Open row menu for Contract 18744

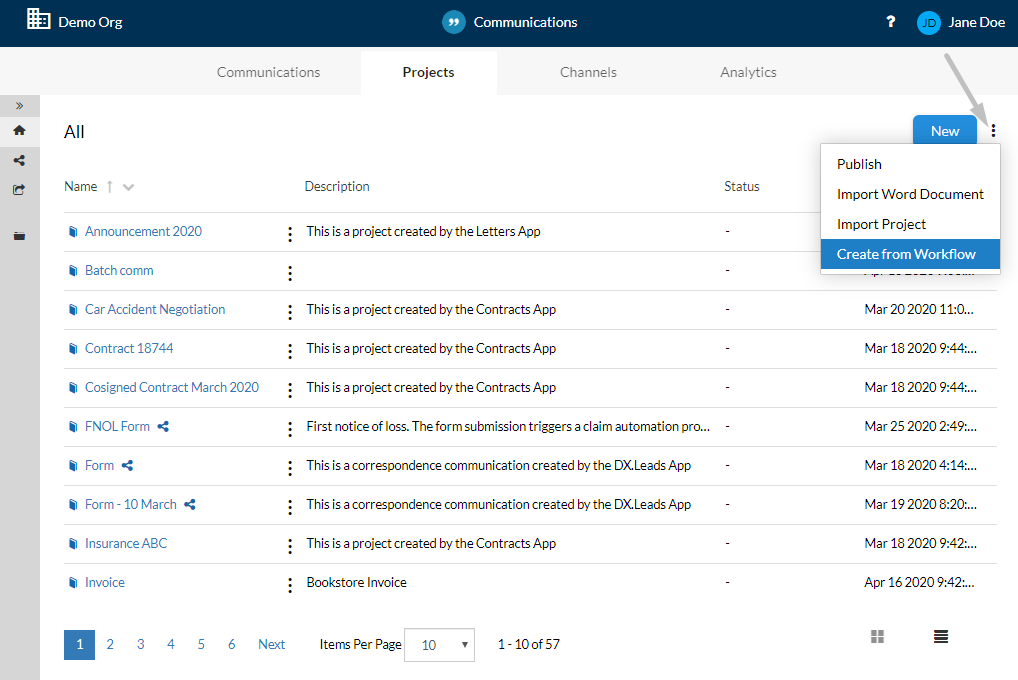click(290, 351)
